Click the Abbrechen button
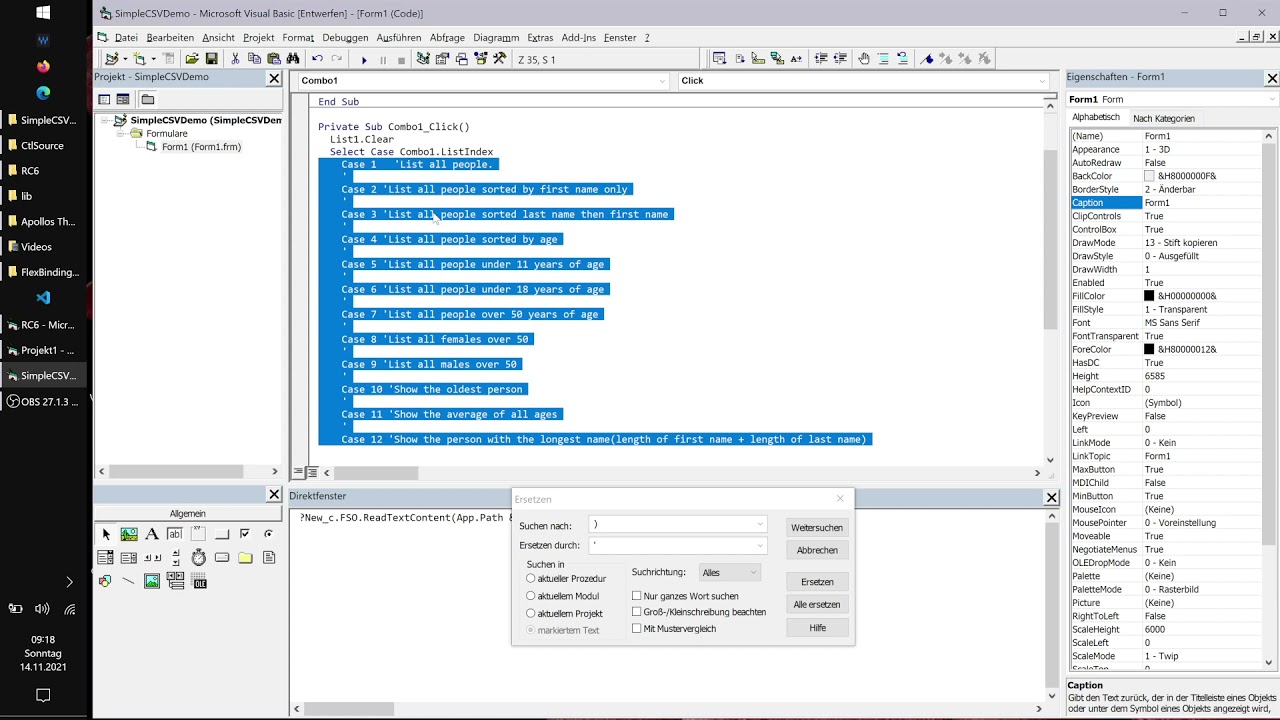This screenshot has width=1280, height=720. 817,550
